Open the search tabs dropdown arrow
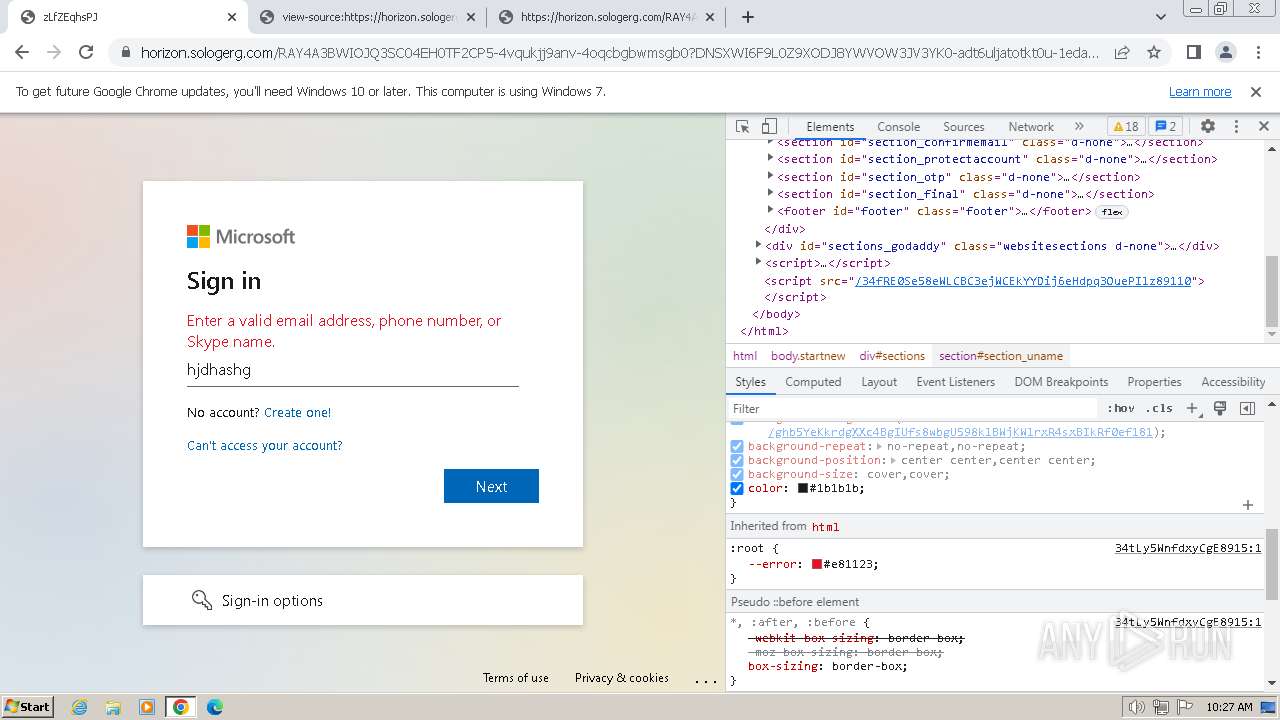The height and width of the screenshot is (720, 1280). 1161,17
